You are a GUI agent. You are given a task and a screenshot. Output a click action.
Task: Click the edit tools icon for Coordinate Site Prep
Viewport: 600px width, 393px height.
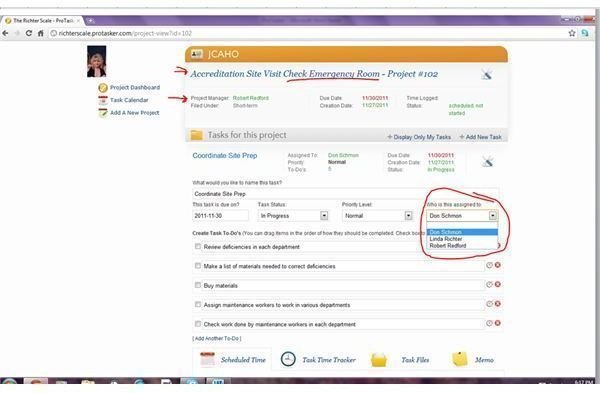[x=487, y=162]
